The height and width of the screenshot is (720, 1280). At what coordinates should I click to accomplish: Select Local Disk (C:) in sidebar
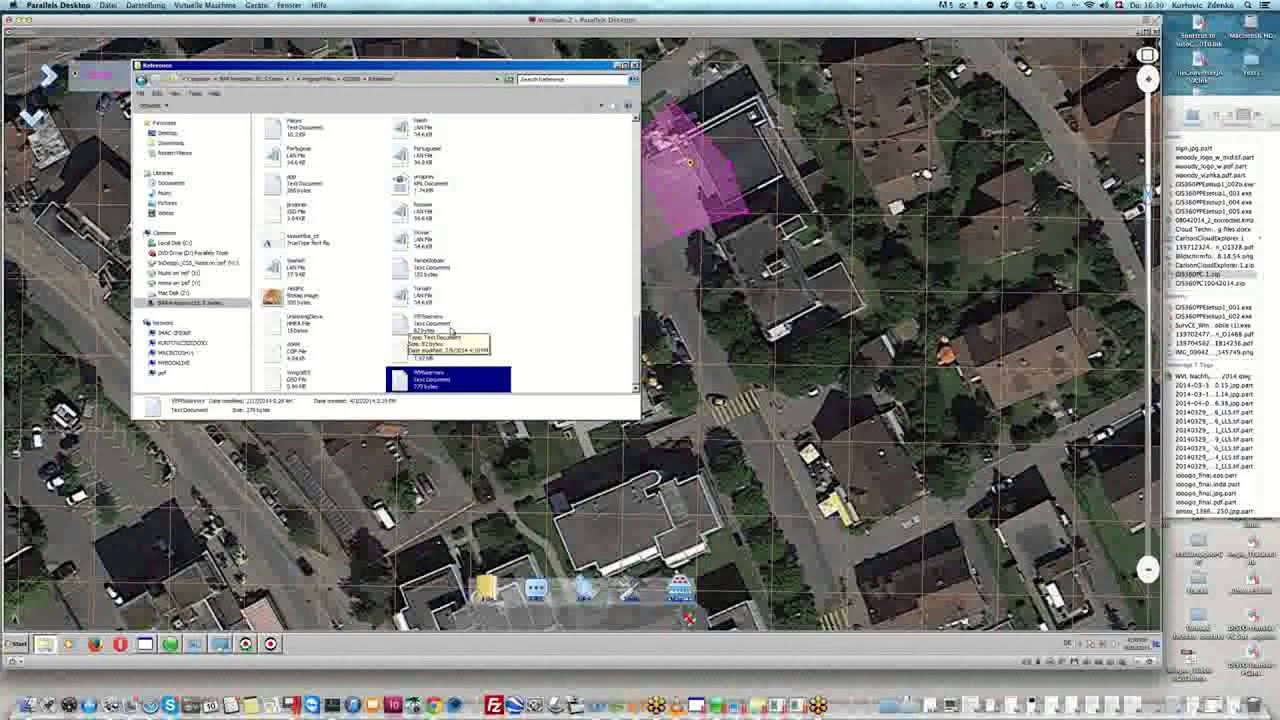pos(173,243)
